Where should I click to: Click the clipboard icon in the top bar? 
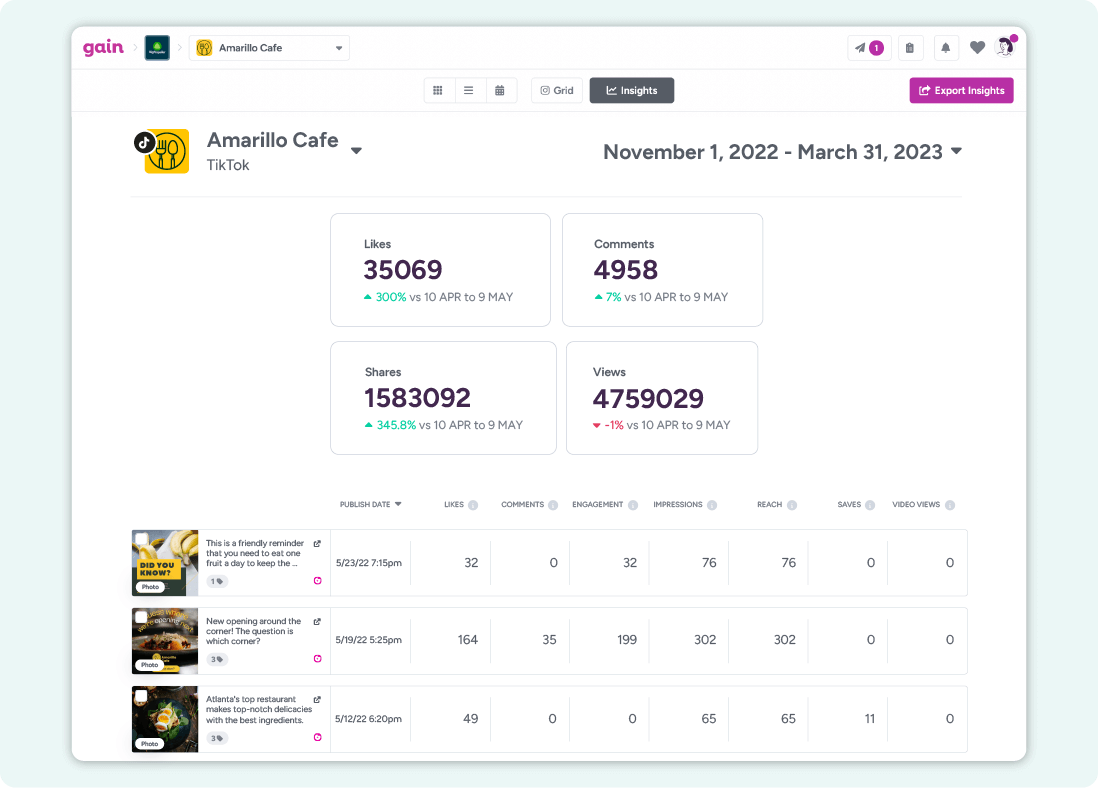pos(910,47)
